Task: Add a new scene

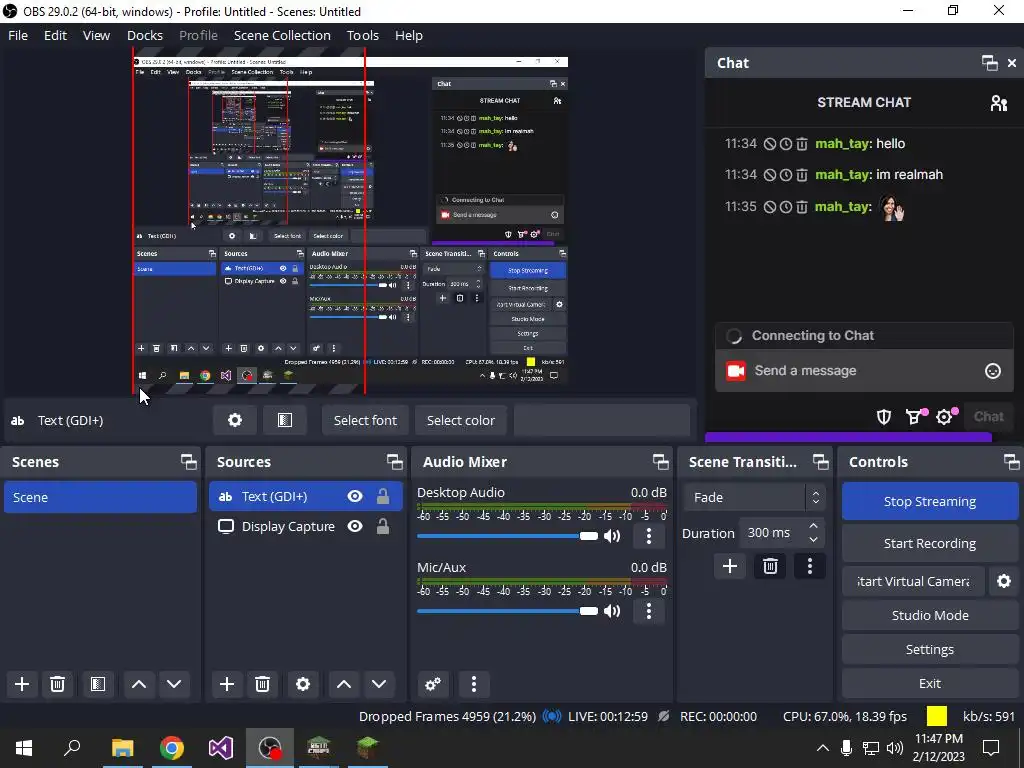Action: [22, 684]
